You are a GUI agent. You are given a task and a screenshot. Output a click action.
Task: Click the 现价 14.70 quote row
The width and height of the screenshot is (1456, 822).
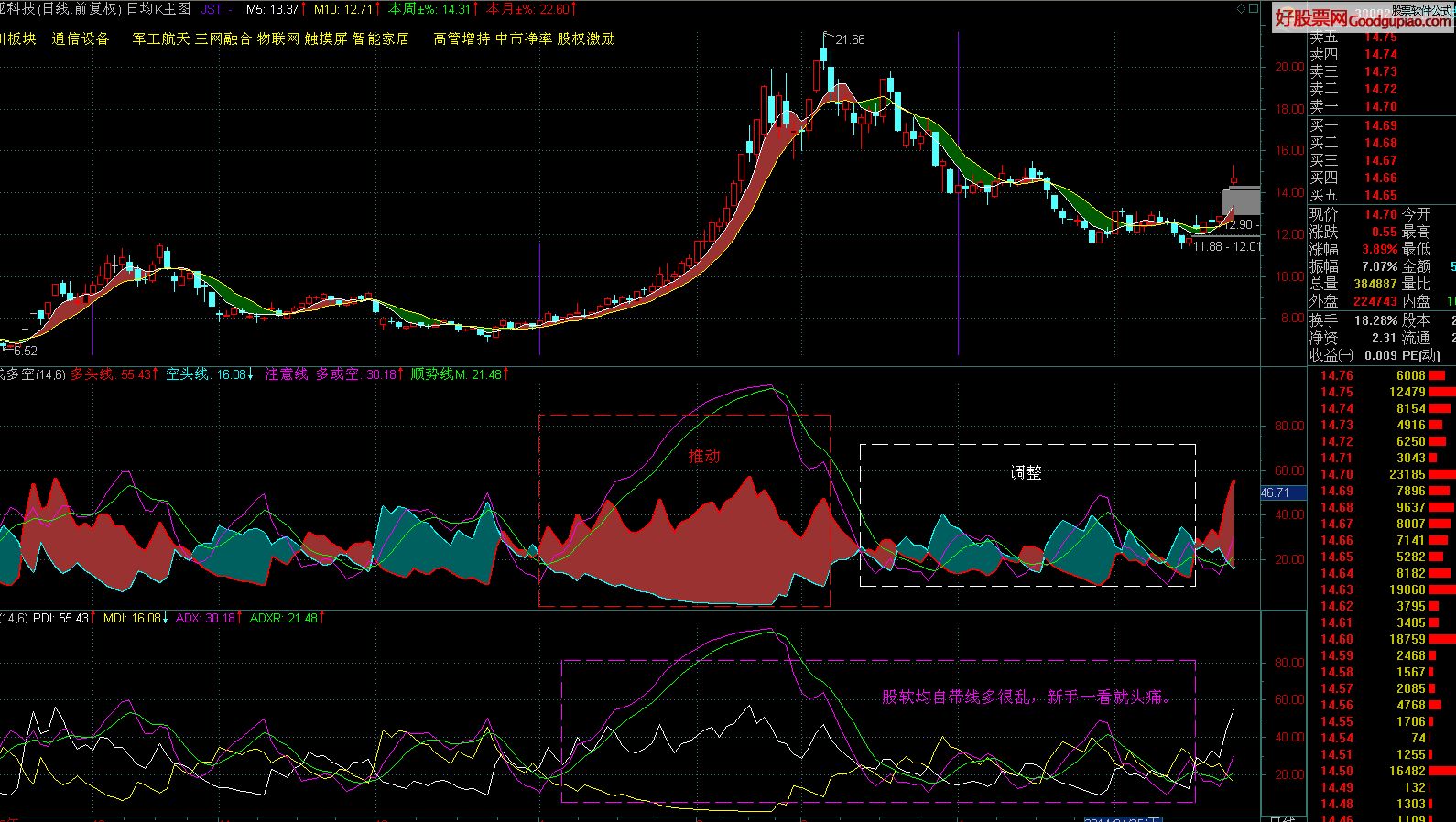pyautogui.click(x=1353, y=214)
